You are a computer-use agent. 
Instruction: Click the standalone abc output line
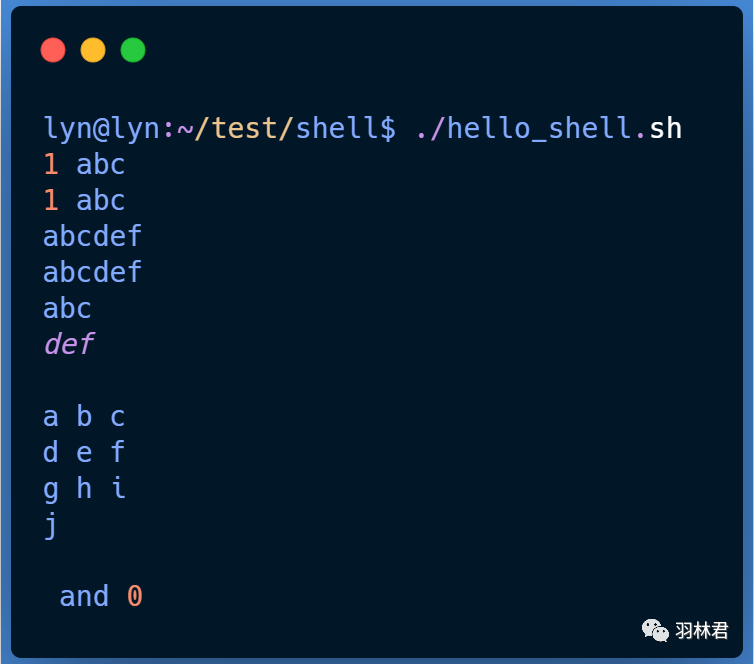point(67,308)
